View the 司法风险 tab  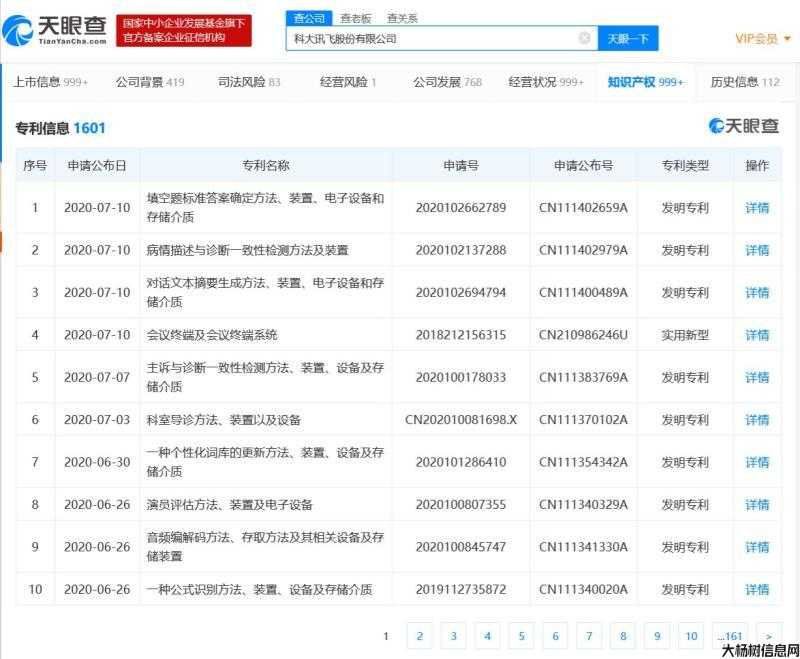click(243, 82)
